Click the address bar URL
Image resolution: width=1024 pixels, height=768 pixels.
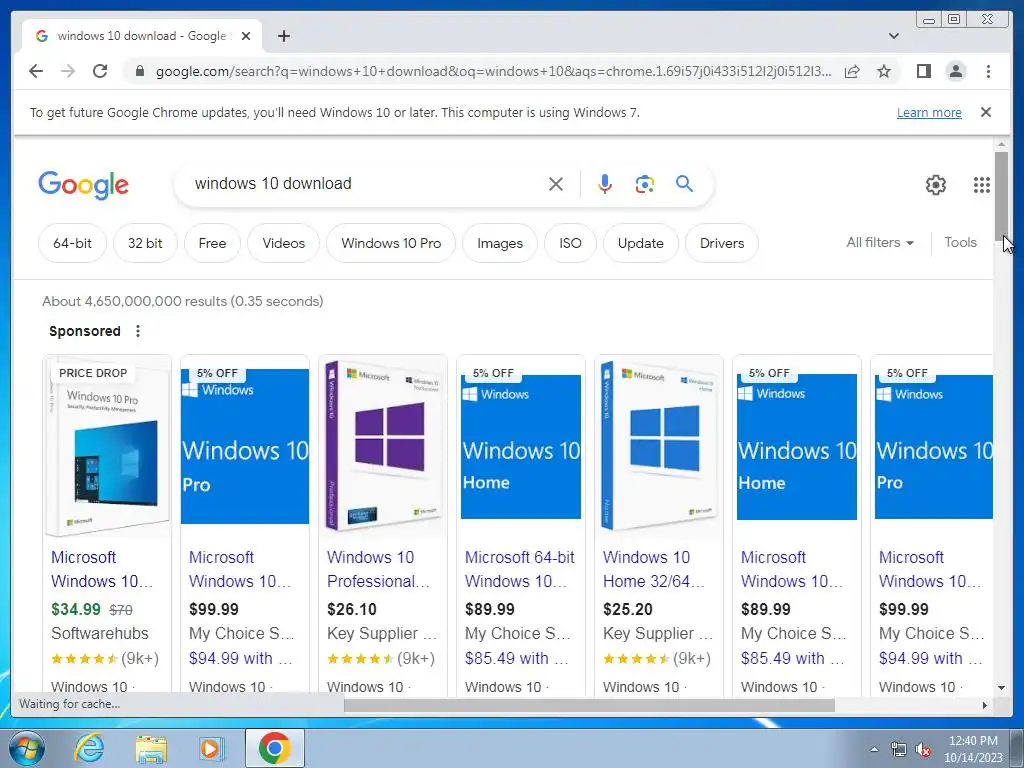click(493, 71)
